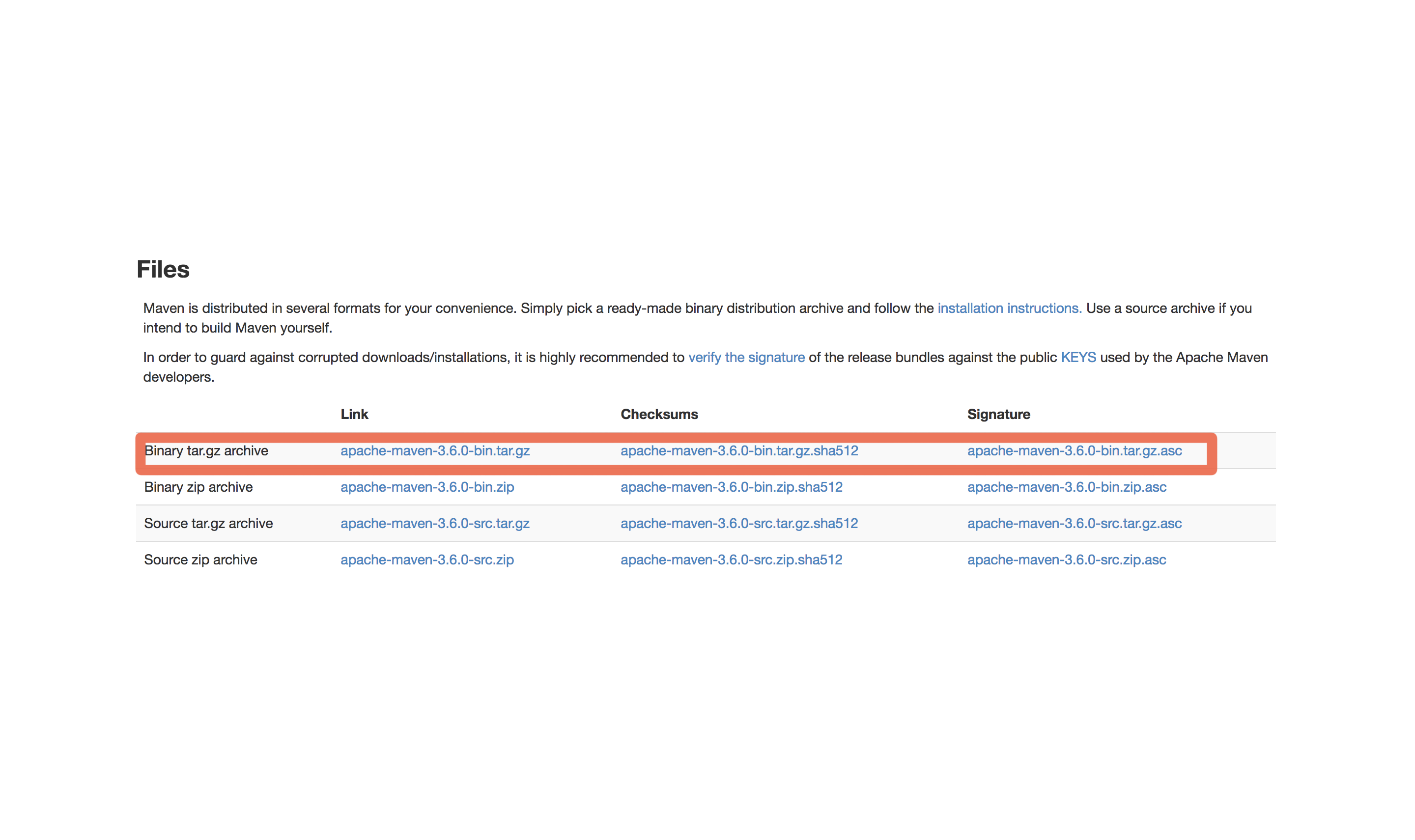Select the 'Source tar.gz archive' row label
Screen dimensions: 1415x840
pos(208,524)
